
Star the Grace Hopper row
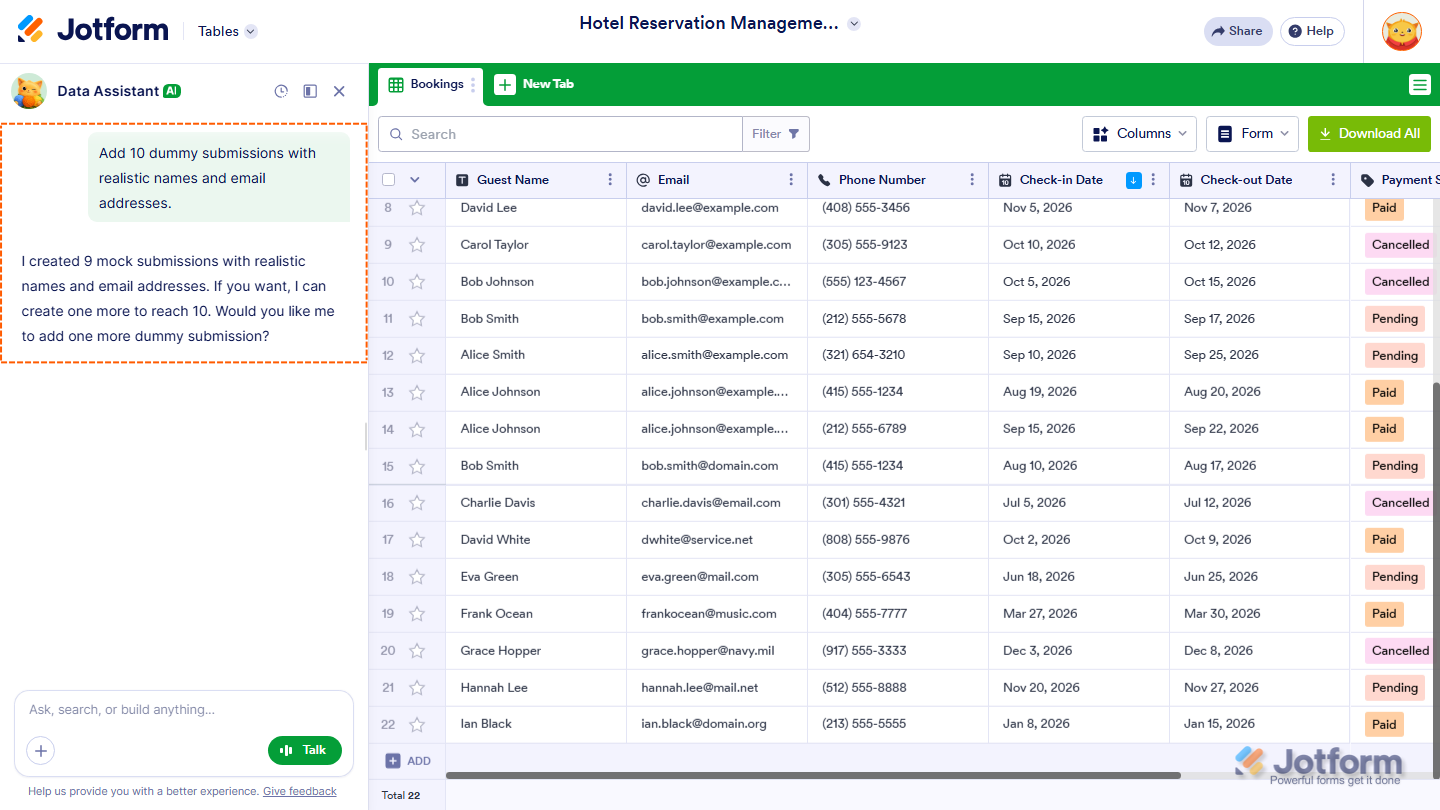417,651
